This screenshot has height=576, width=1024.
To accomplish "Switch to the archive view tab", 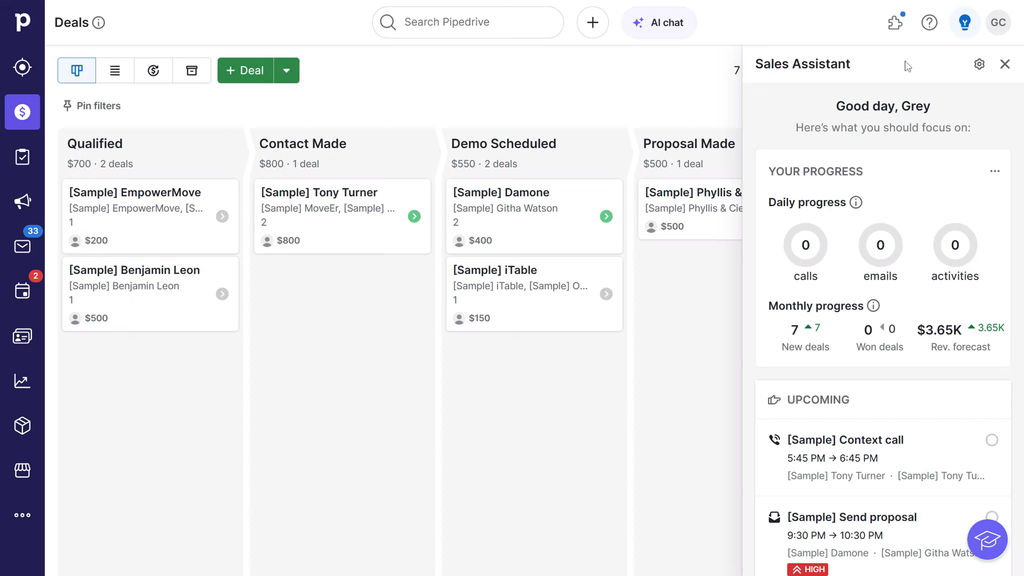I will coord(191,71).
